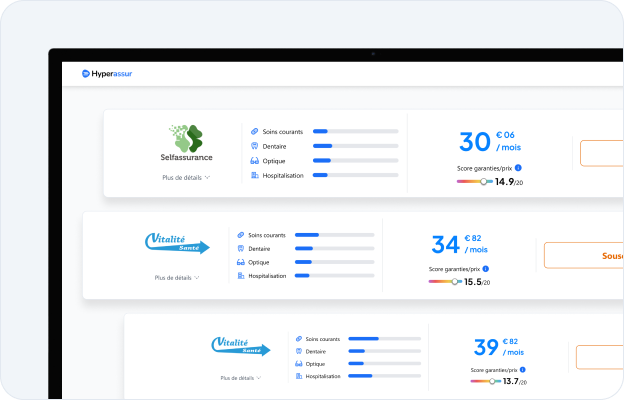Click the orange button on the Selfassurance offer
Viewport: 624px width, 400px height.
pyautogui.click(x=601, y=153)
